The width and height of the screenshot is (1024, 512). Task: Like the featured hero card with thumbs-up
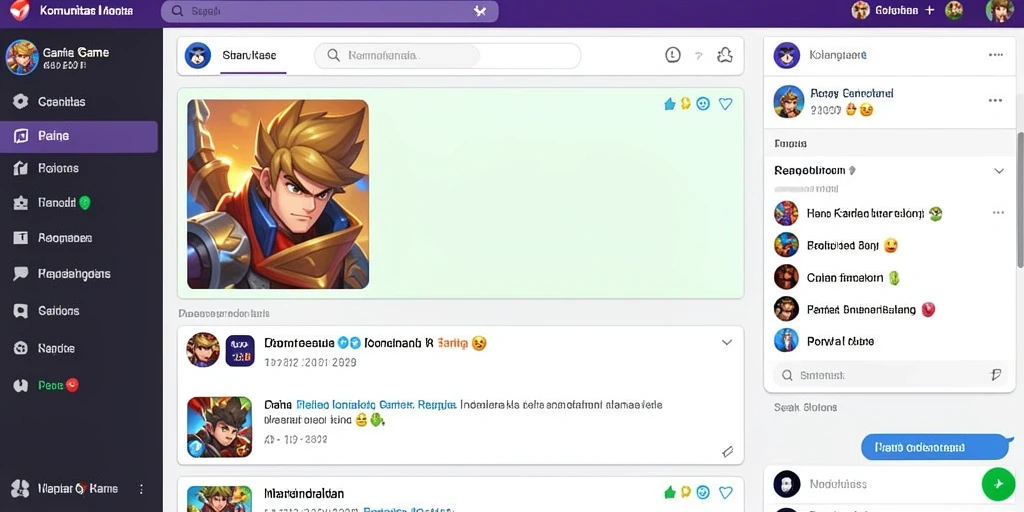click(x=669, y=103)
